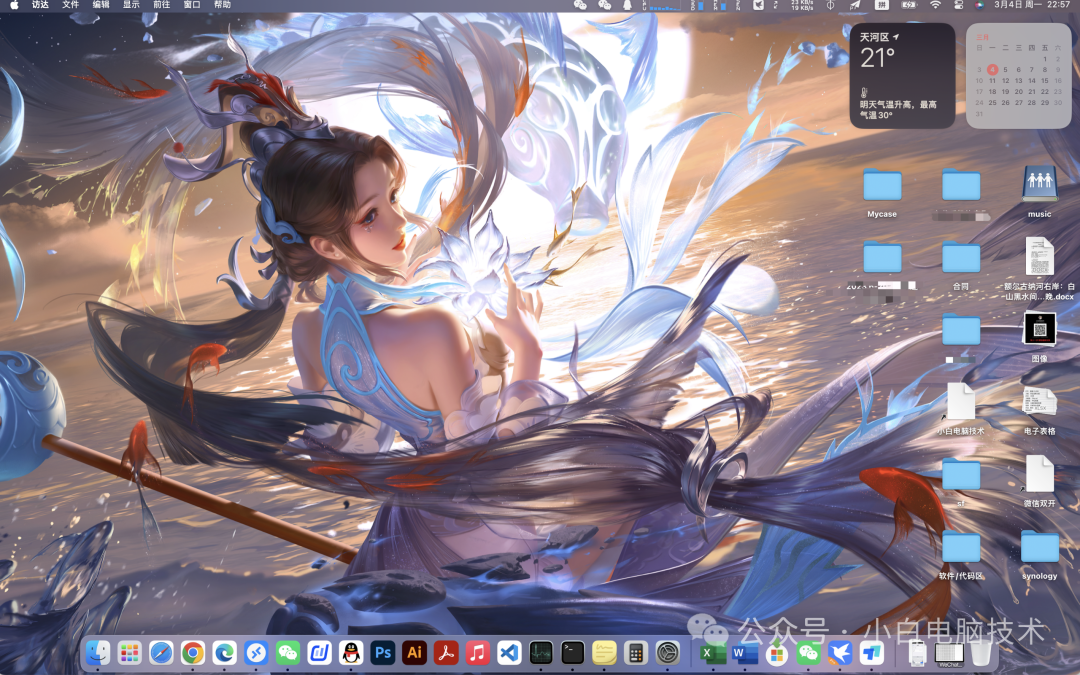Click the forecast text 明天气温升高
The width and height of the screenshot is (1080, 675).
(x=898, y=110)
